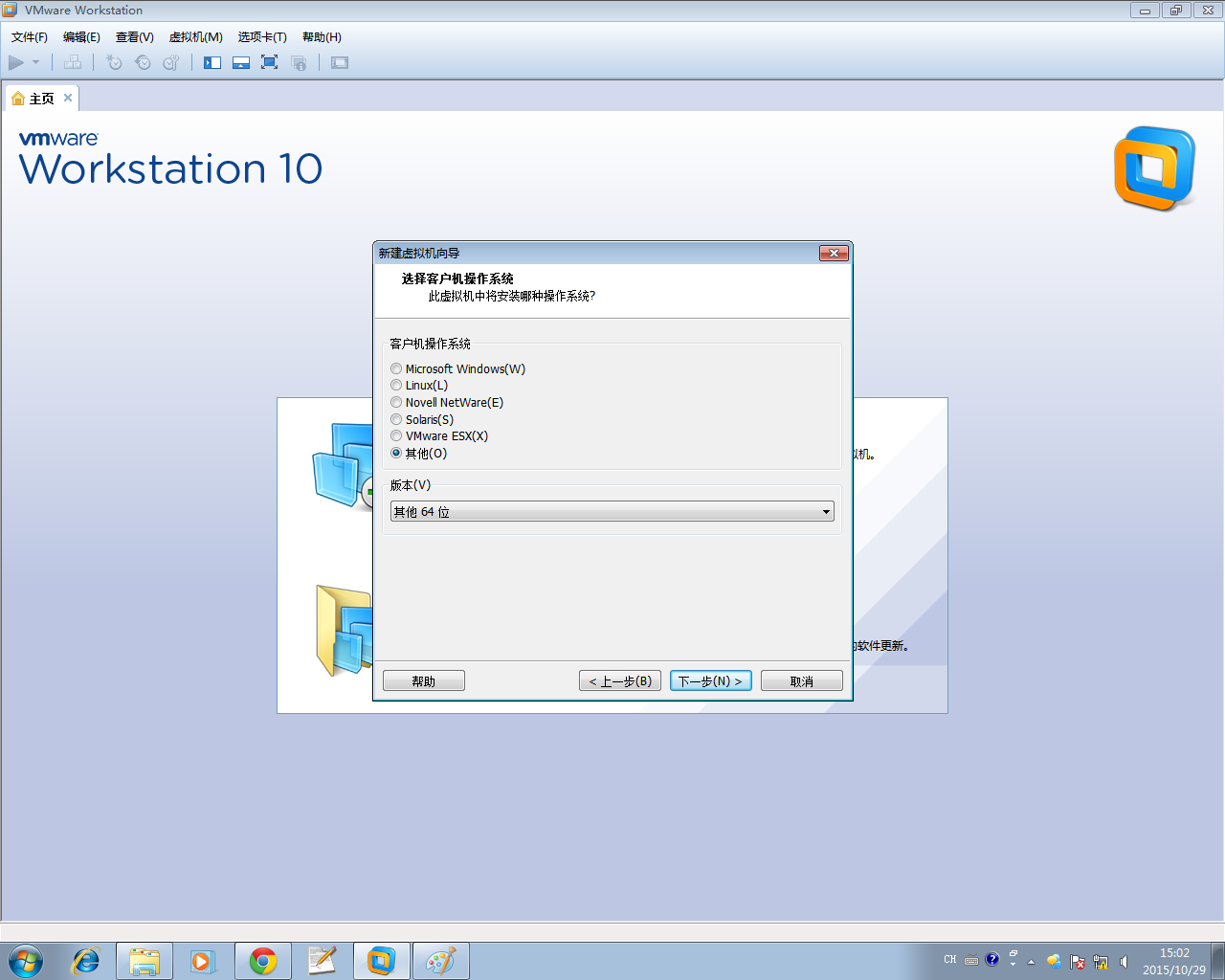
Task: Close the 新建虚拟机向导 dialog
Action: click(834, 253)
